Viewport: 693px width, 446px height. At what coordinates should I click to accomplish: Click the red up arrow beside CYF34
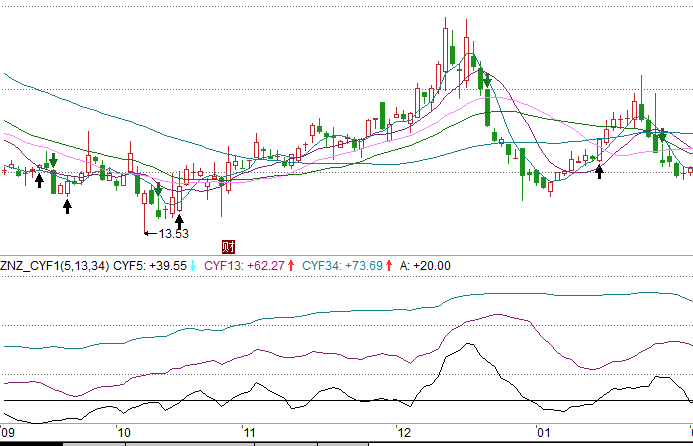click(389, 266)
